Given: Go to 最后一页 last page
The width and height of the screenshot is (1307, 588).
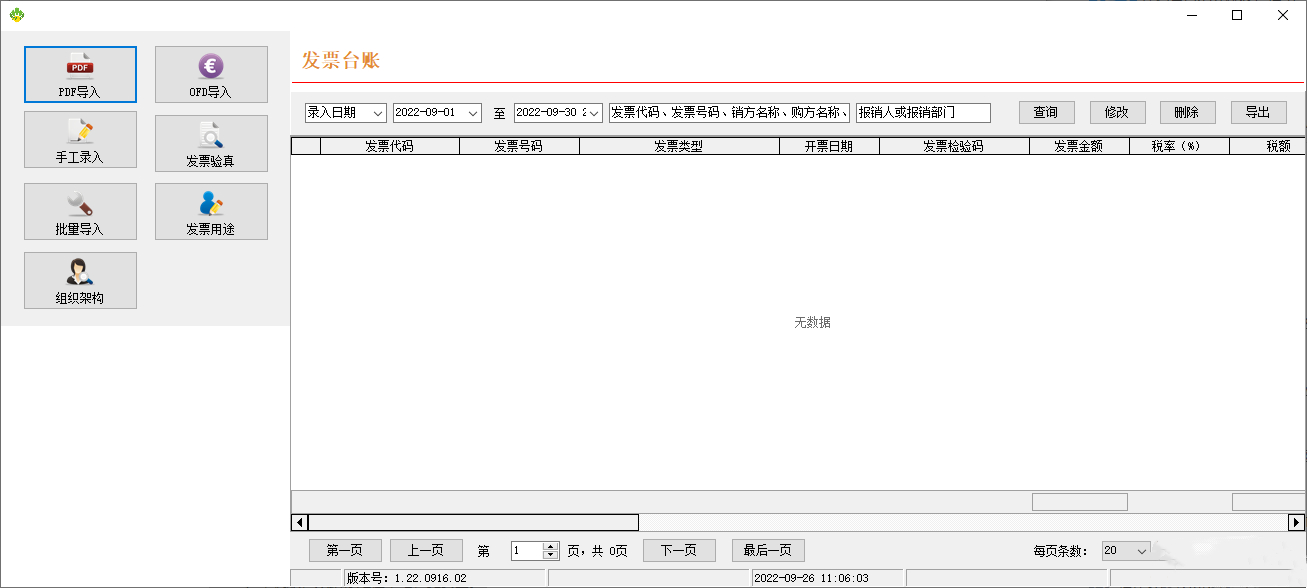Looking at the screenshot, I should point(768,551).
